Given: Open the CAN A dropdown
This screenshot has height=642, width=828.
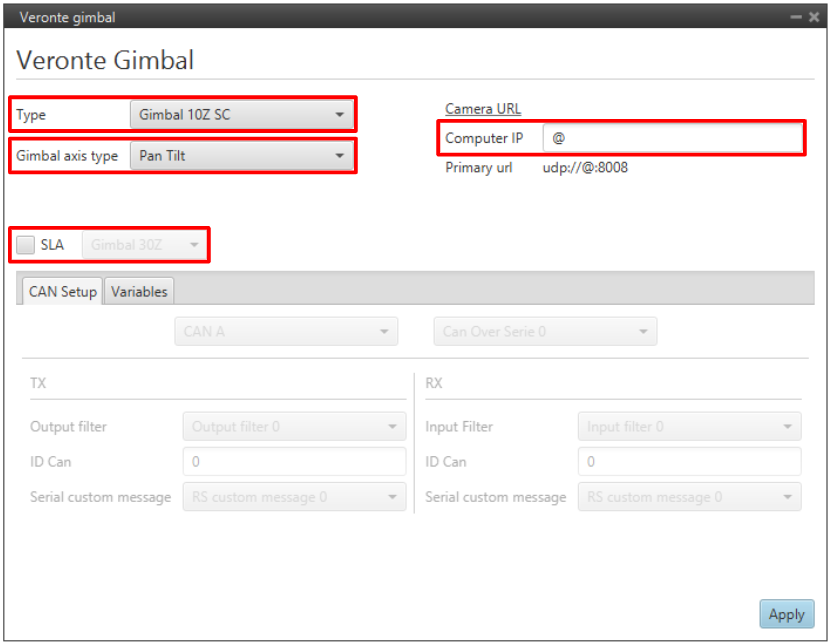Looking at the screenshot, I should pos(285,331).
